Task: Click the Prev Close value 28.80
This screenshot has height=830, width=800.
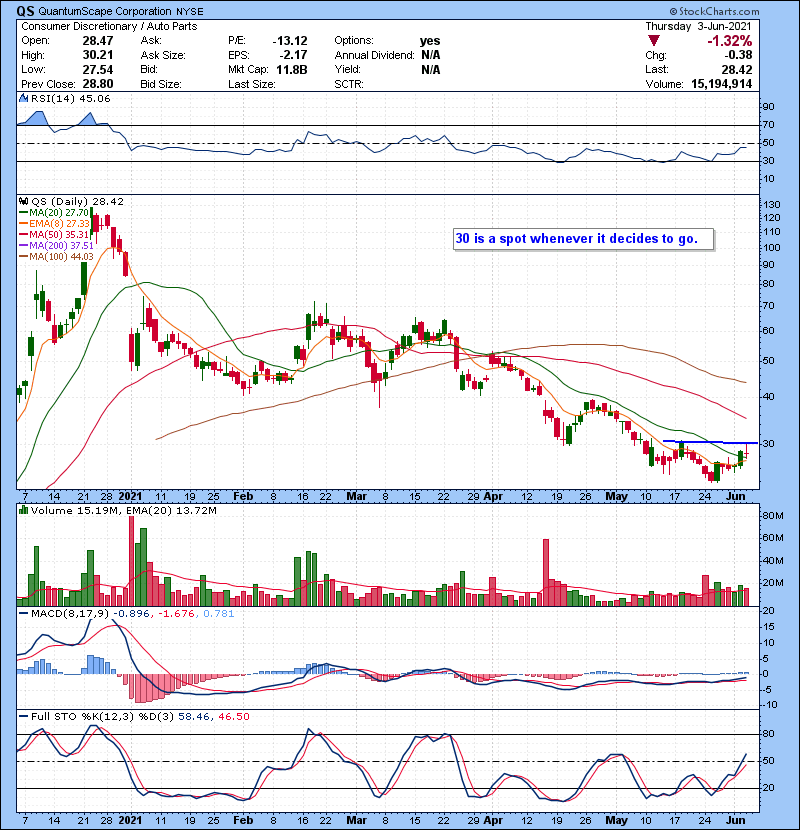Action: pyautogui.click(x=97, y=84)
